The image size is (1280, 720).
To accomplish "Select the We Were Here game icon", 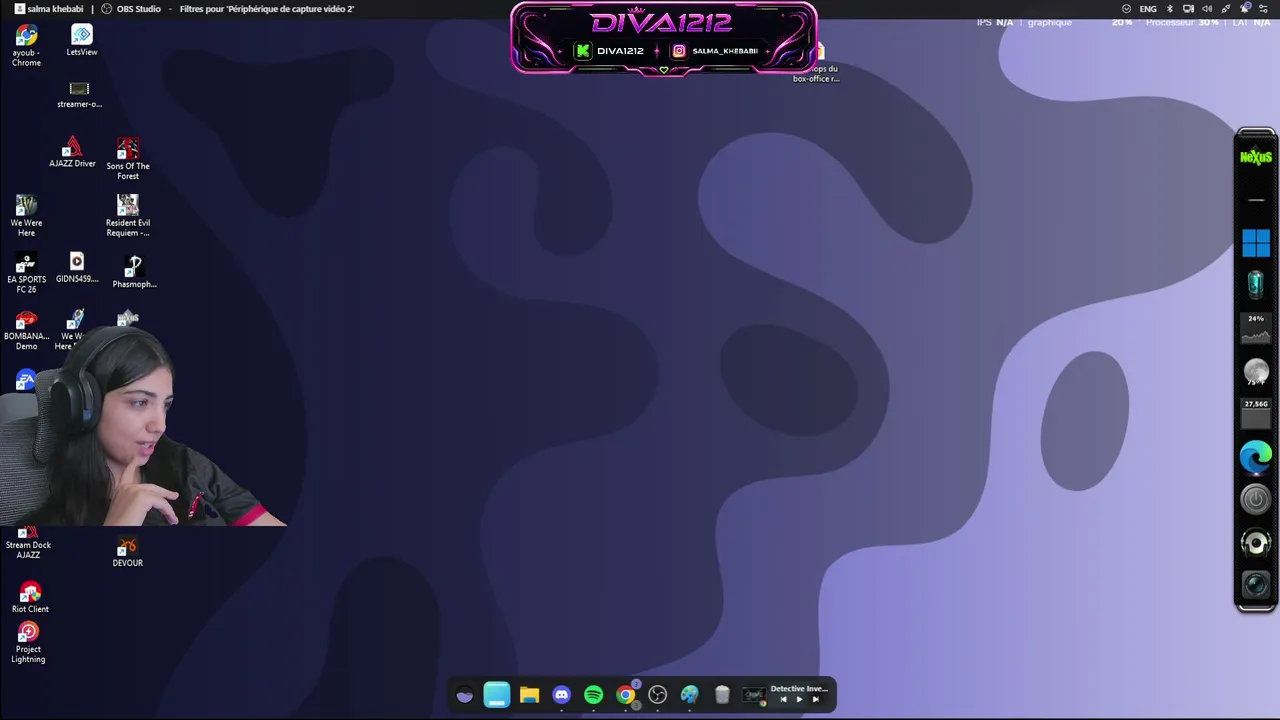I will pyautogui.click(x=26, y=216).
